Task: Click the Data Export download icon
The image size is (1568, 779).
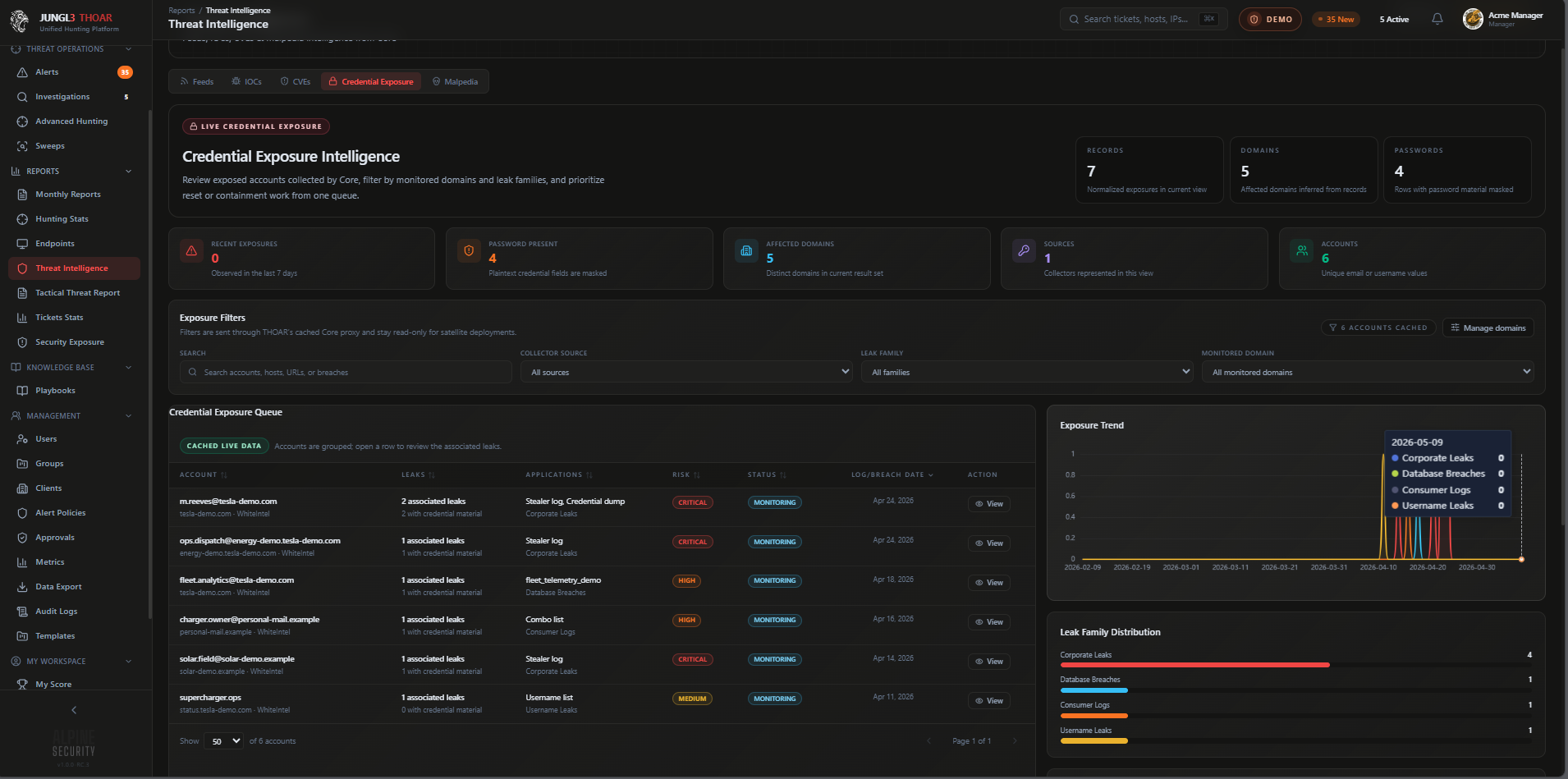Action: point(22,587)
